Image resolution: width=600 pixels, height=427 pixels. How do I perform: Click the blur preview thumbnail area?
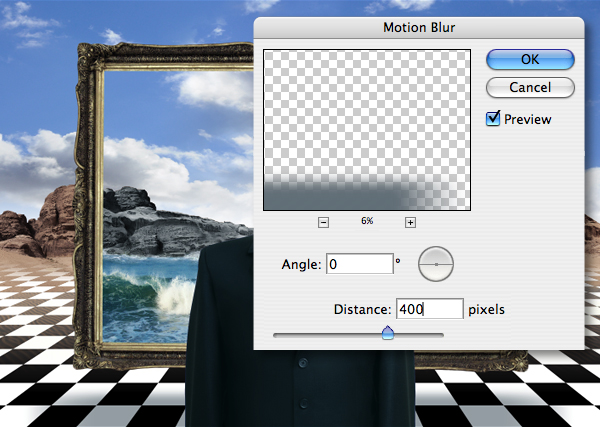367,130
